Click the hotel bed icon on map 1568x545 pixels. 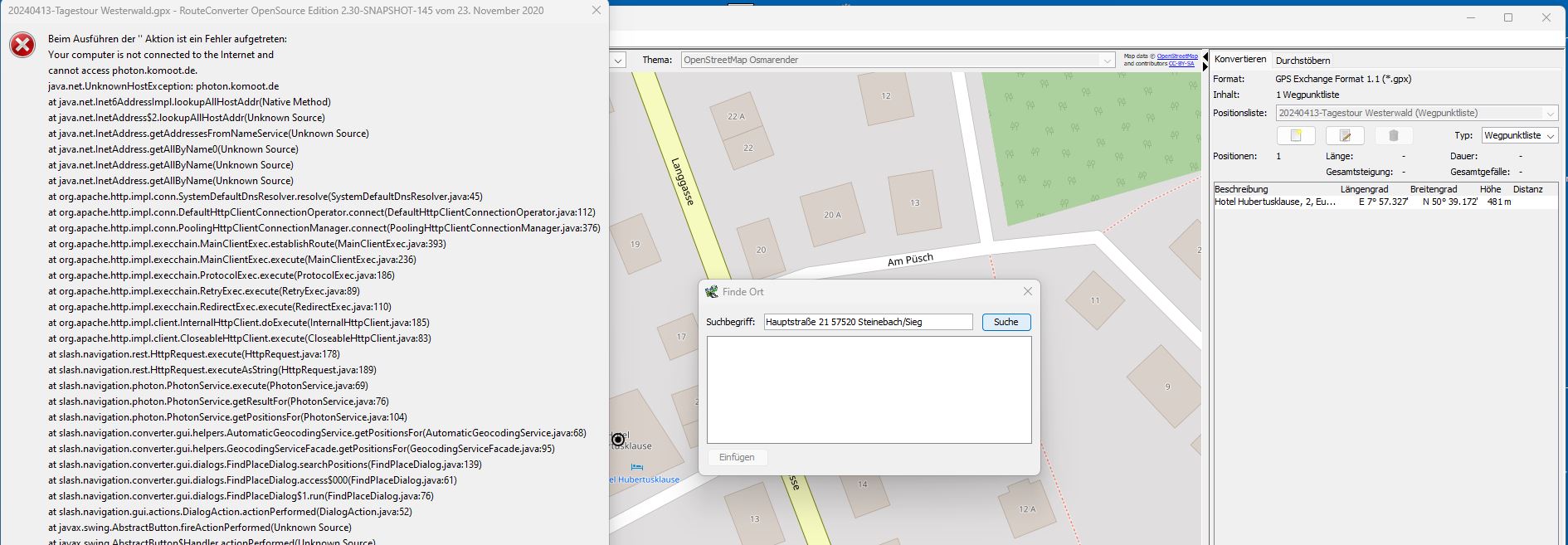pos(636,467)
